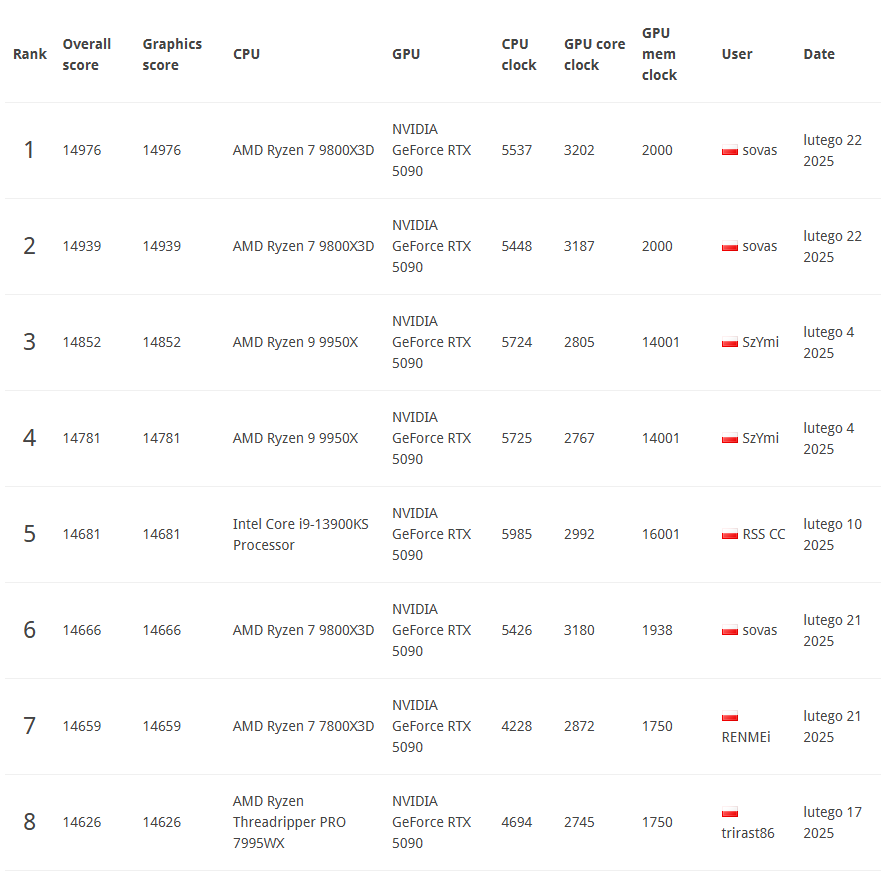Click AMD Ryzen 7 7800X3D CPU entry
The height and width of the screenshot is (876, 893).
point(303,727)
